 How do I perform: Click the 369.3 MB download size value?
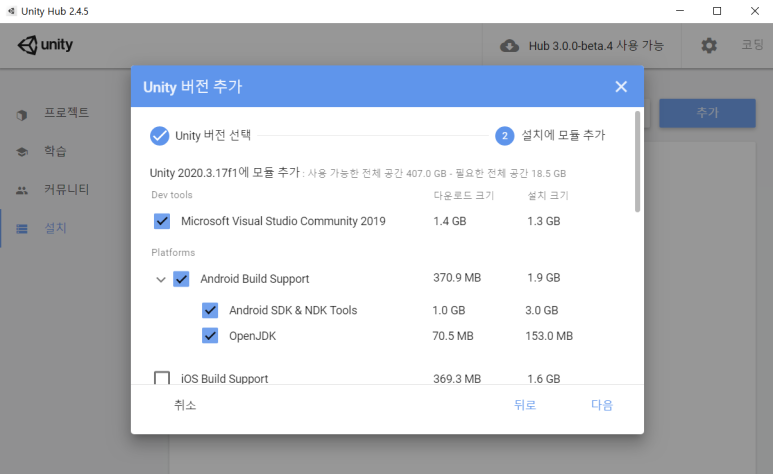457,378
